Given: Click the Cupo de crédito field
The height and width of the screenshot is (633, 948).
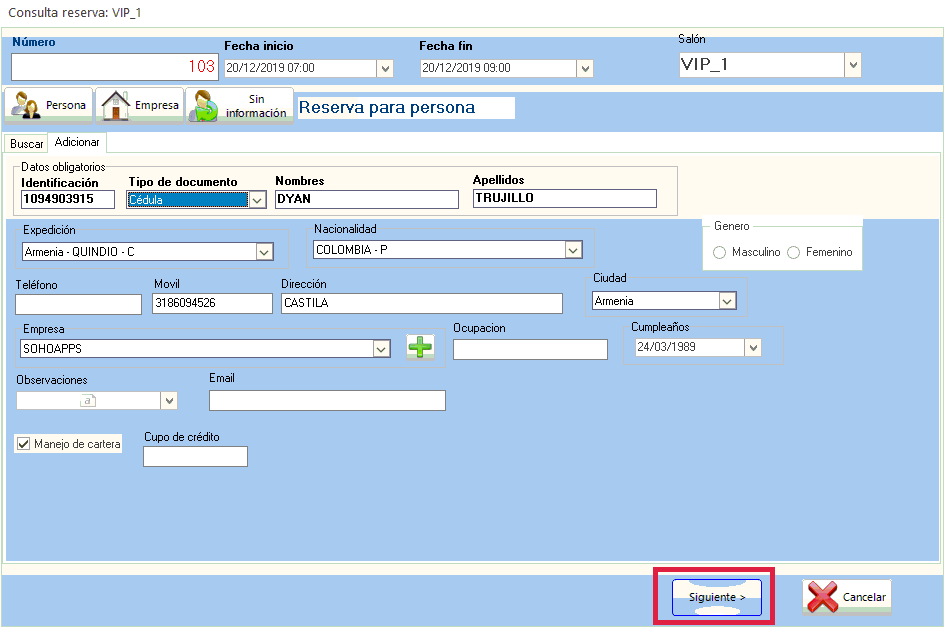Looking at the screenshot, I should click(195, 456).
